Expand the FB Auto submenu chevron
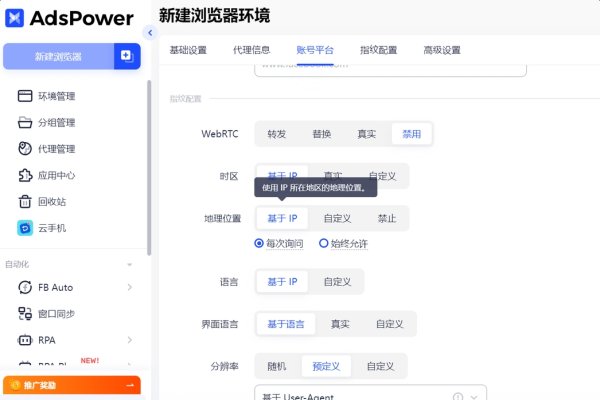 [130, 287]
